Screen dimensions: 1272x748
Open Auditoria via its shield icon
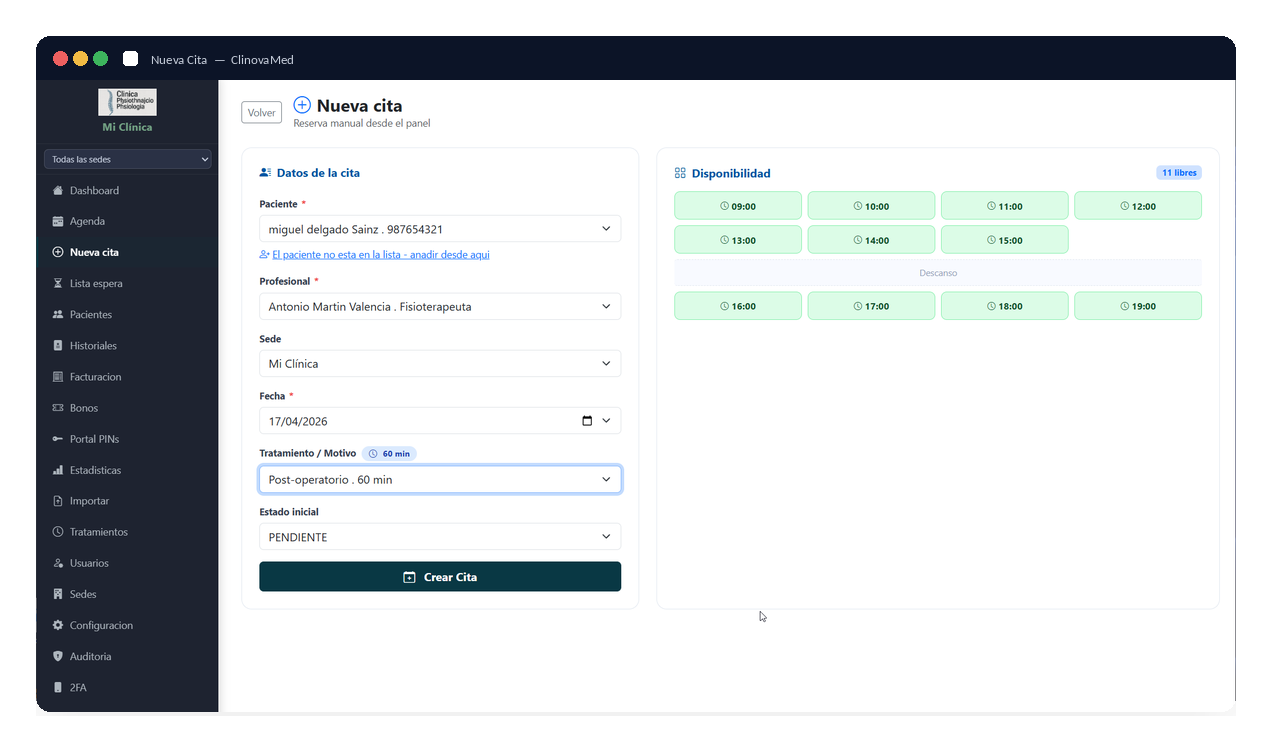point(57,656)
